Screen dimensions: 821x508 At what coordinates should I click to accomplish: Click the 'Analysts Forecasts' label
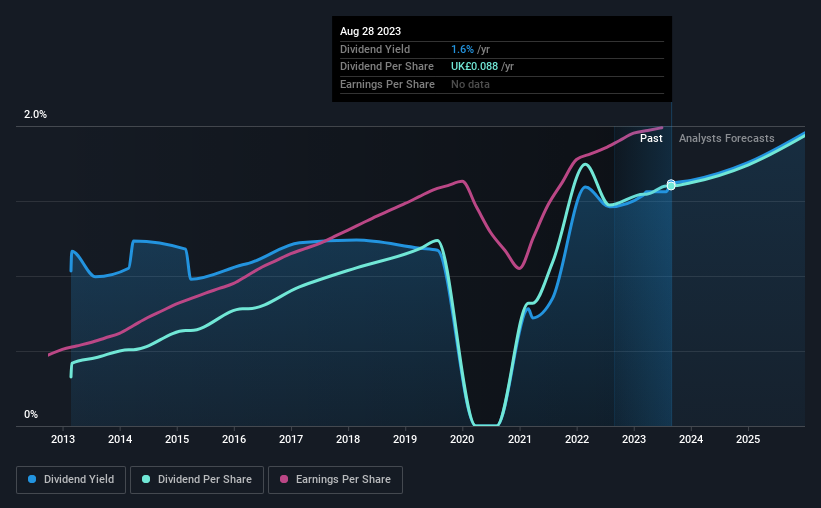tap(726, 138)
